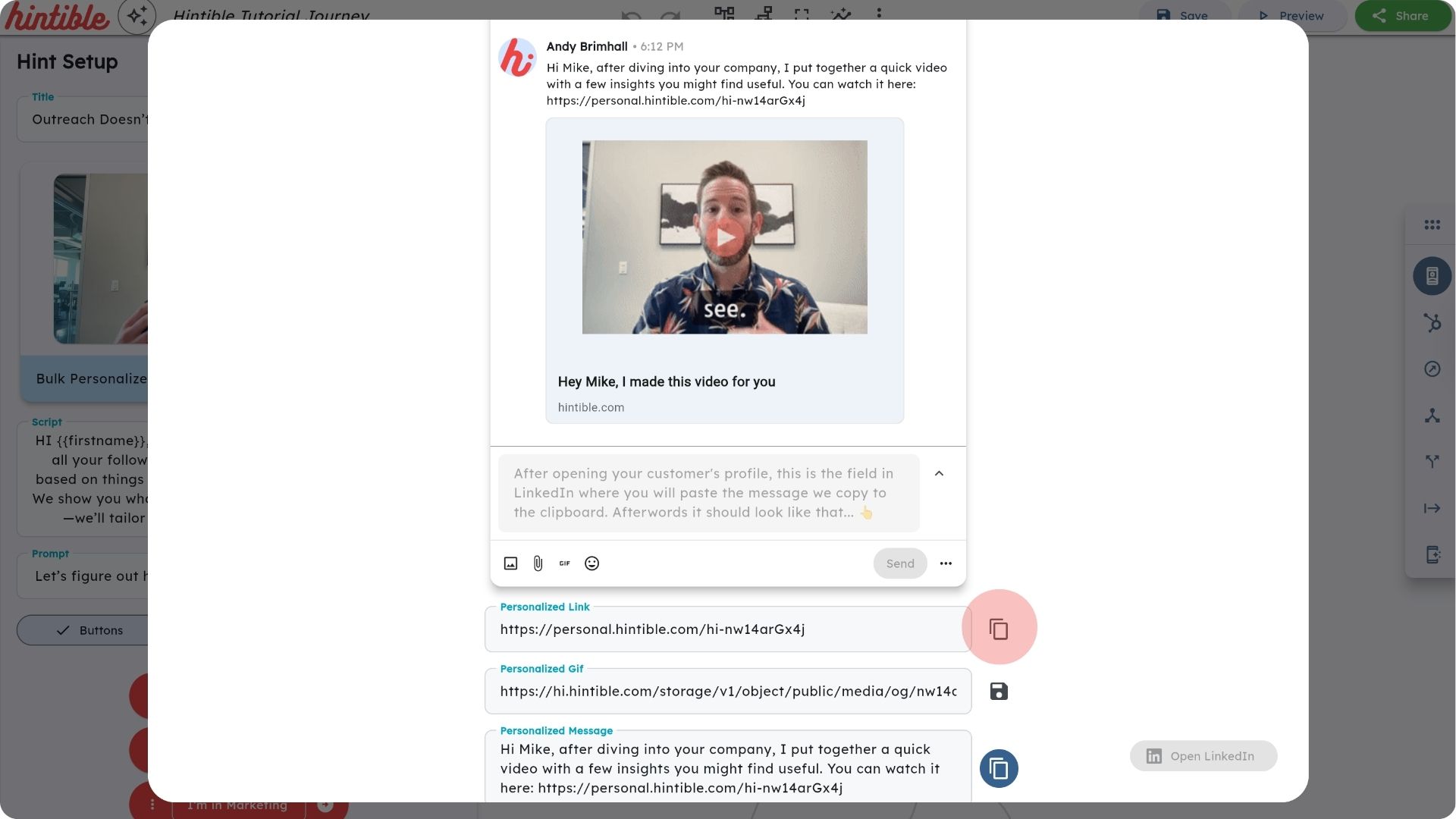Open the three-dot menu in the composer
The width and height of the screenshot is (1456, 819).
pos(945,563)
